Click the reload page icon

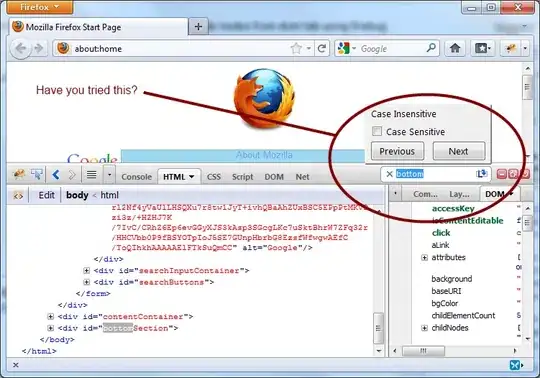pos(322,49)
